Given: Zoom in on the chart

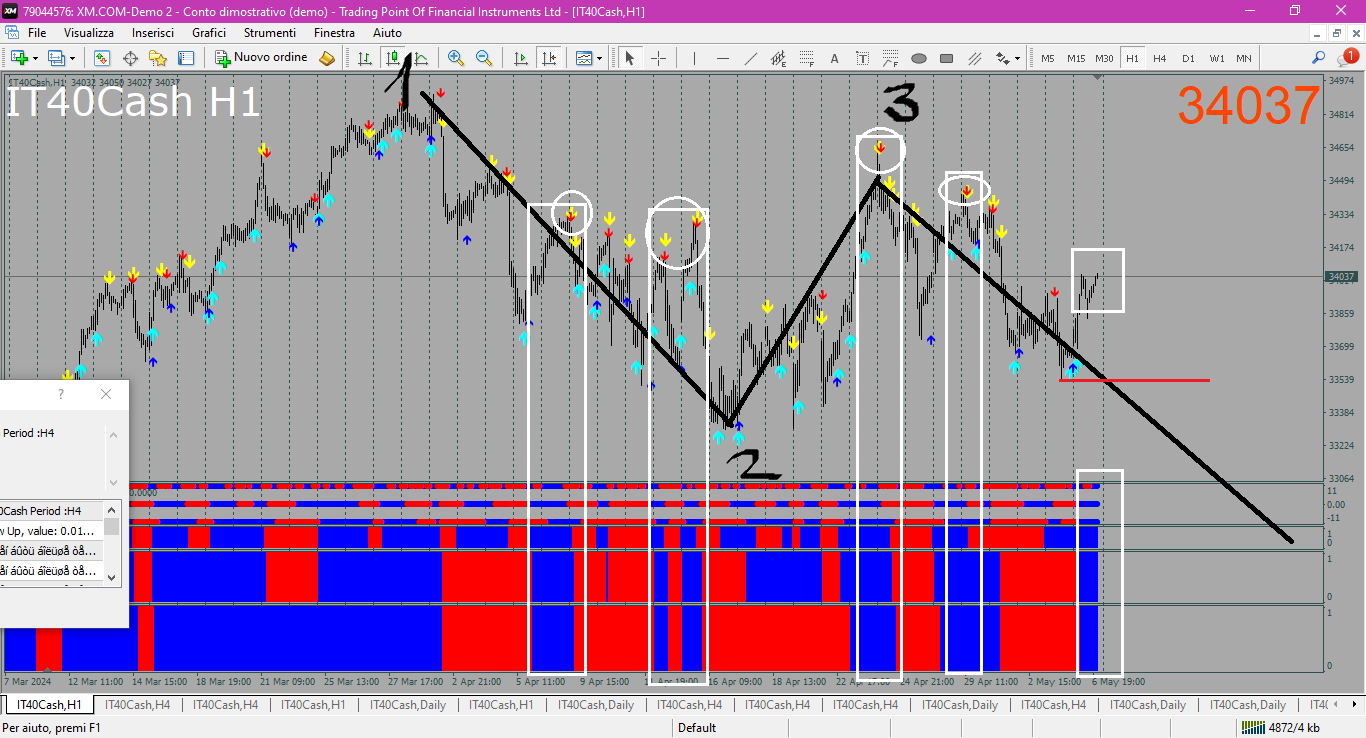Looking at the screenshot, I should [x=456, y=58].
